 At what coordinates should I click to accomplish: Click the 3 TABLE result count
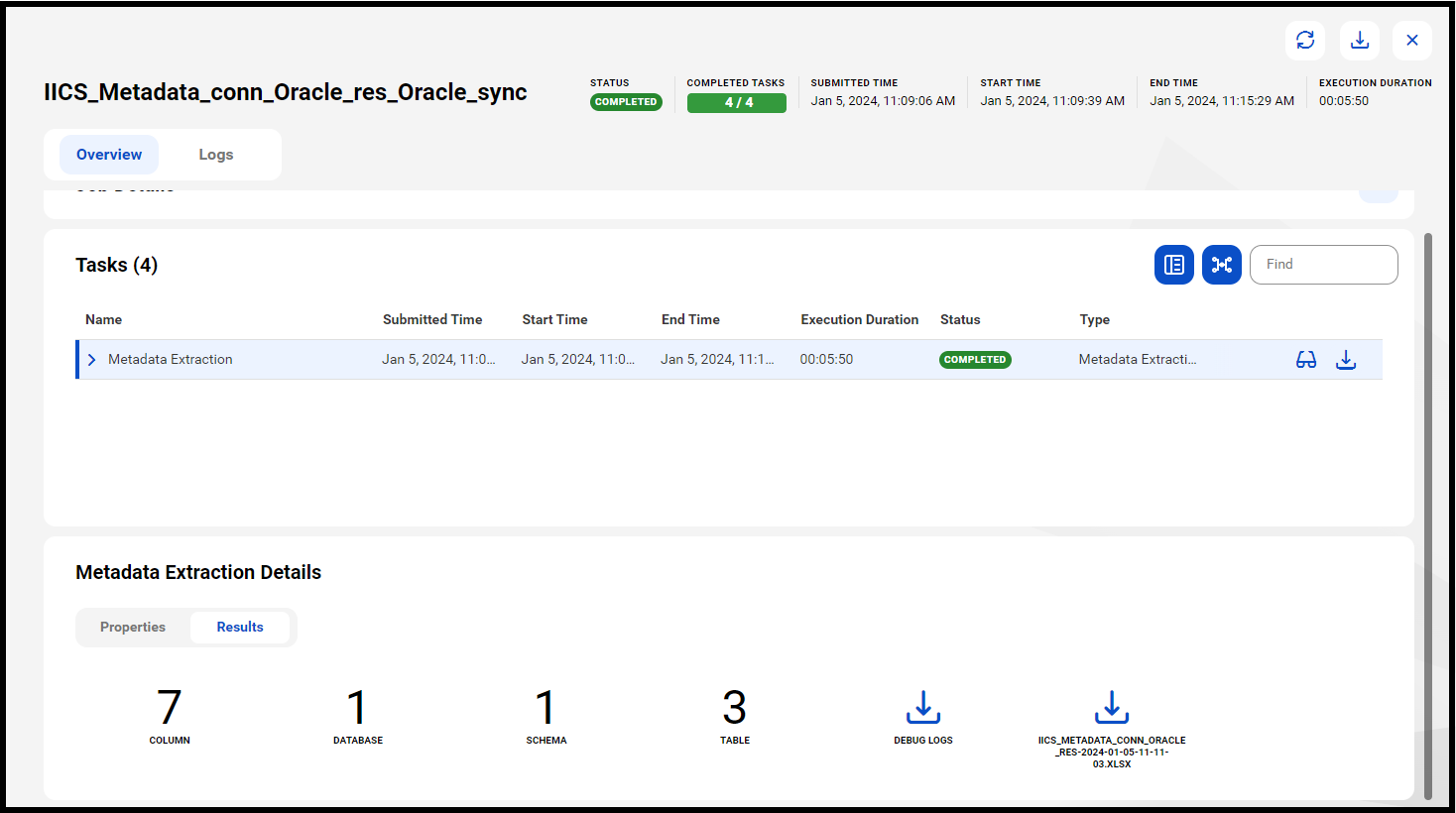[735, 717]
